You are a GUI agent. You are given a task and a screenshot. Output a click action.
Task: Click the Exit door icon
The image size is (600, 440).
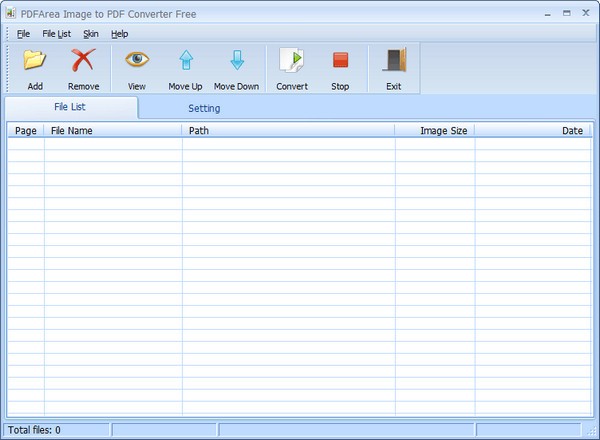(394, 60)
